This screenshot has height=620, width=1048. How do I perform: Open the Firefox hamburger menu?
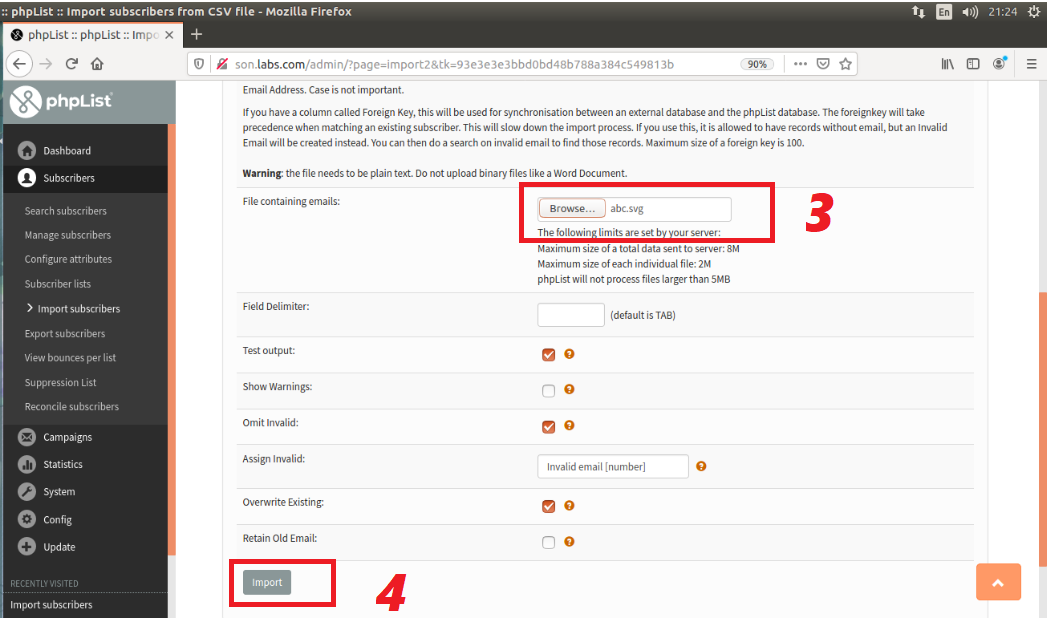click(1031, 64)
